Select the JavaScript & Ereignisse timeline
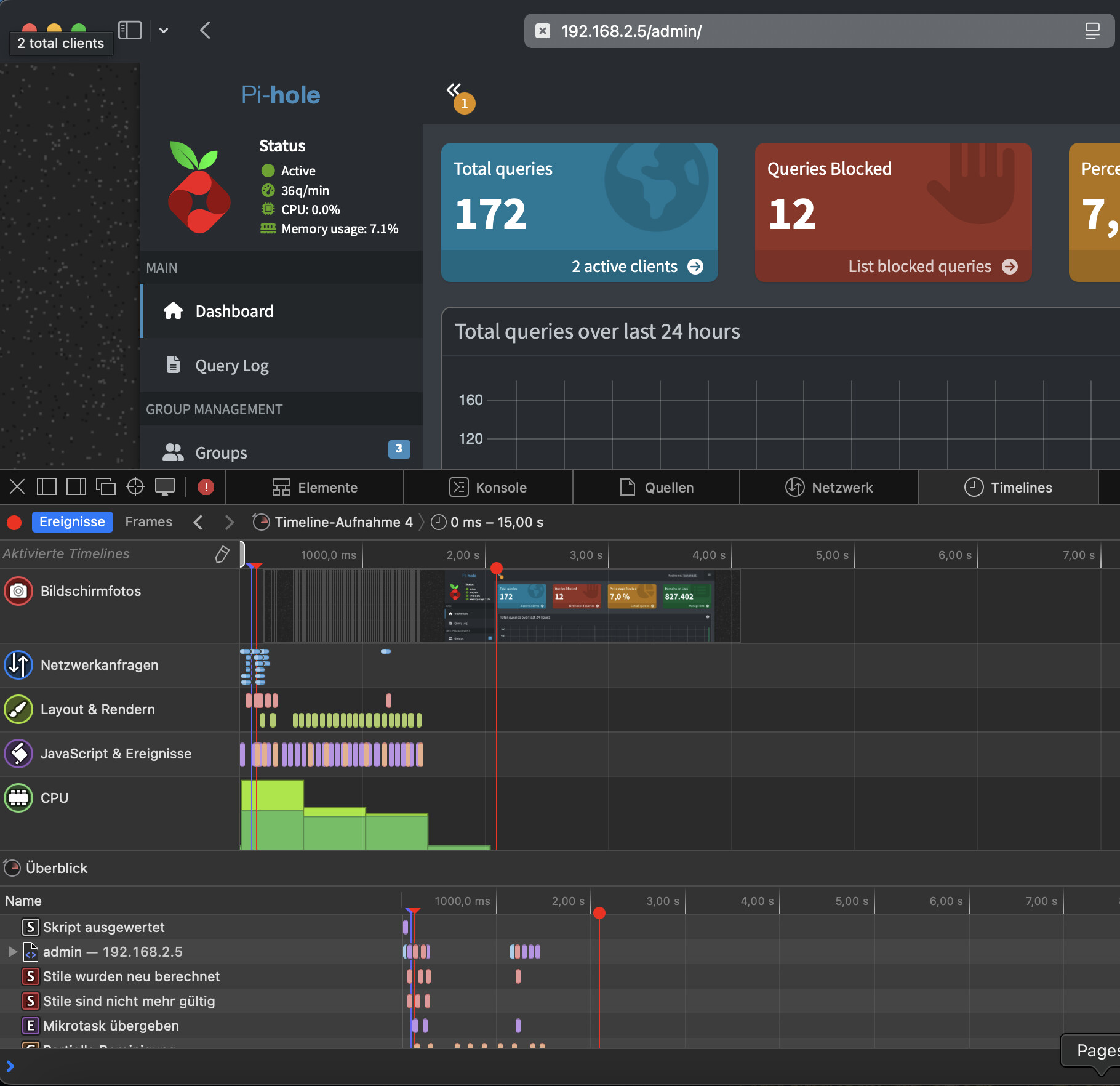The width and height of the screenshot is (1120, 1086). pos(119,754)
